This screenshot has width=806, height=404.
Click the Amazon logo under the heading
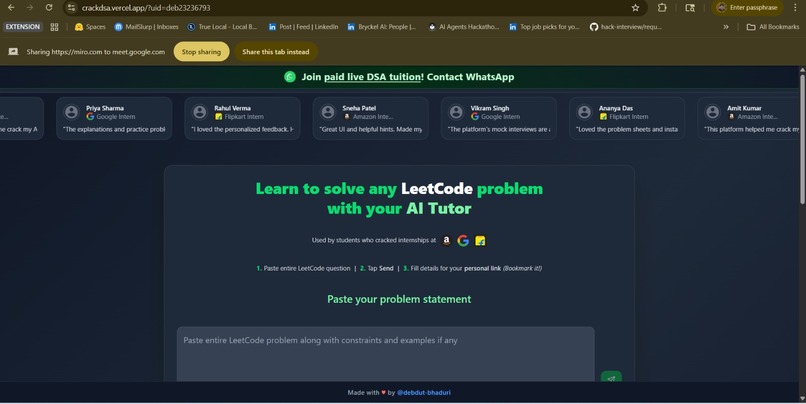pos(446,240)
